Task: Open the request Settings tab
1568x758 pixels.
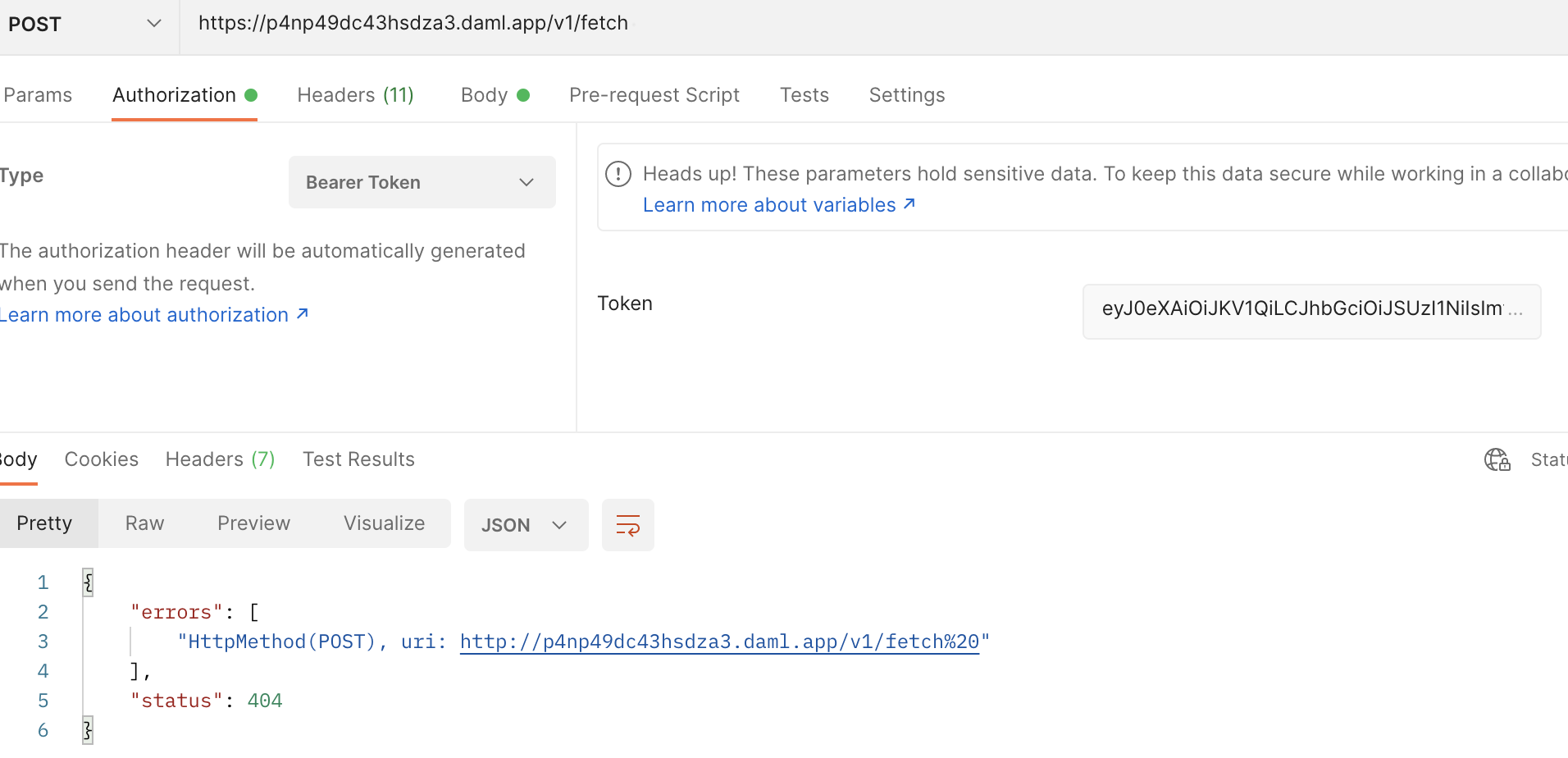Action: (906, 95)
